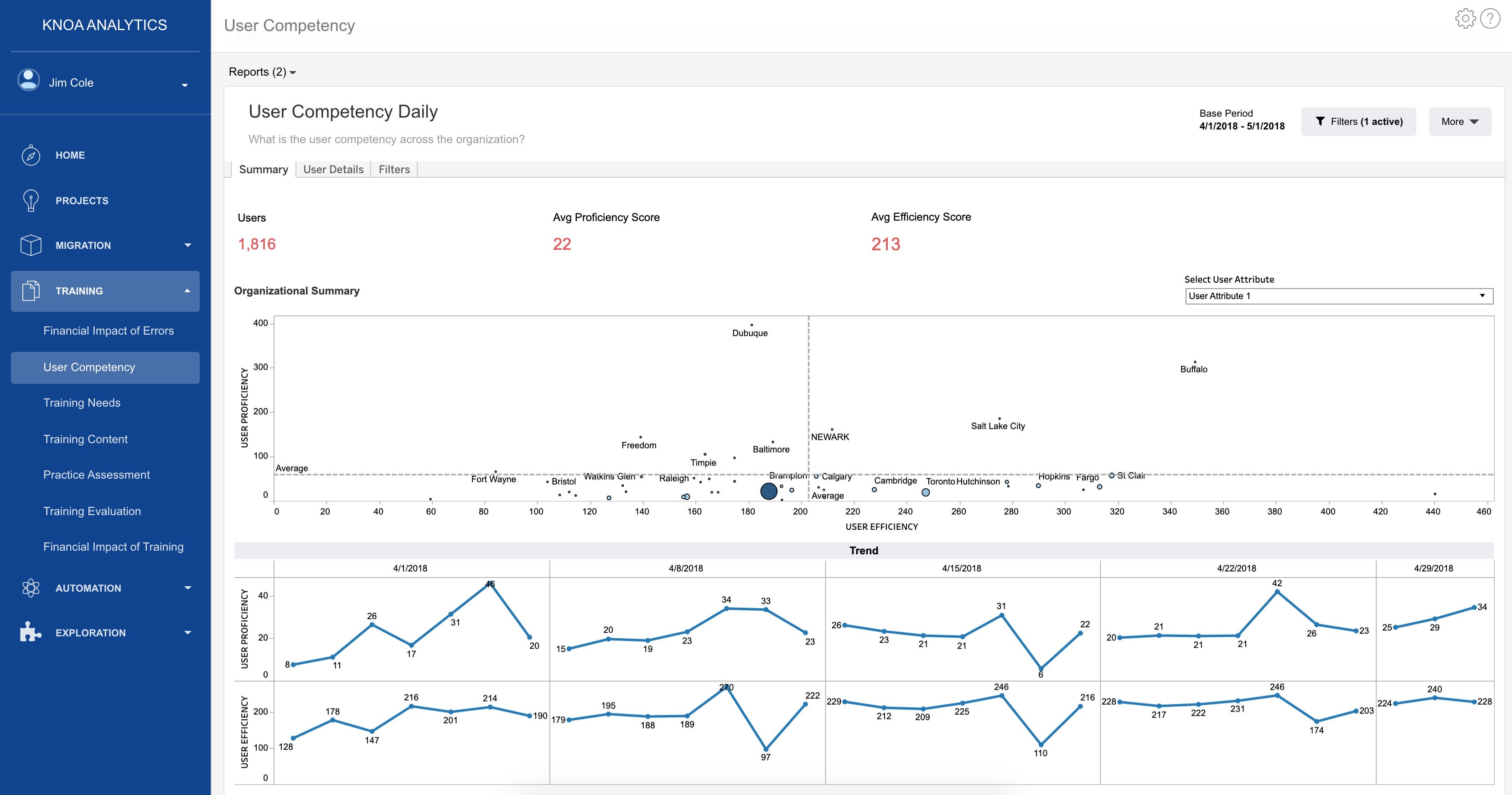The image size is (1512, 795).
Task: Switch to the Filters tab
Action: coord(394,170)
